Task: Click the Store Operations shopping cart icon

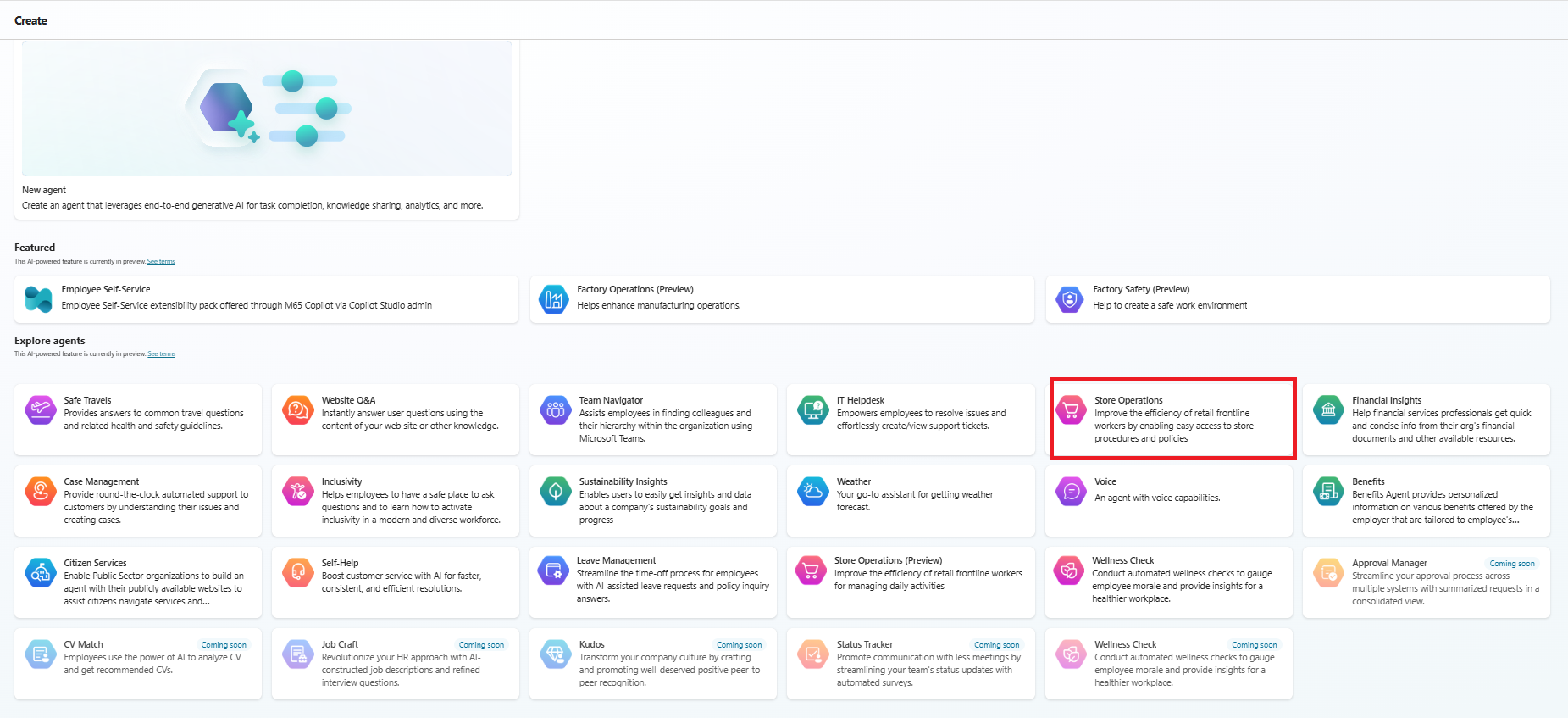Action: click(x=1071, y=410)
